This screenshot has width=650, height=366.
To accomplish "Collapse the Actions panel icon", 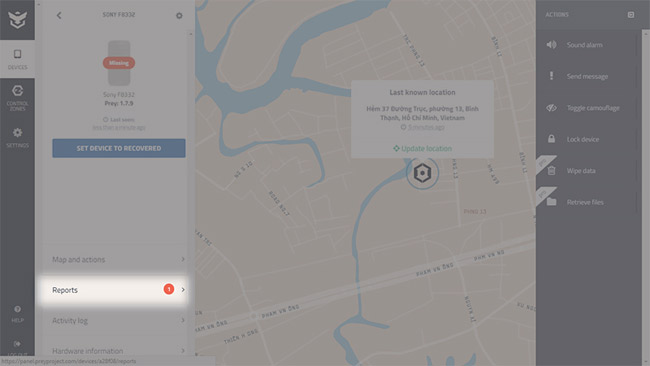I will [631, 15].
